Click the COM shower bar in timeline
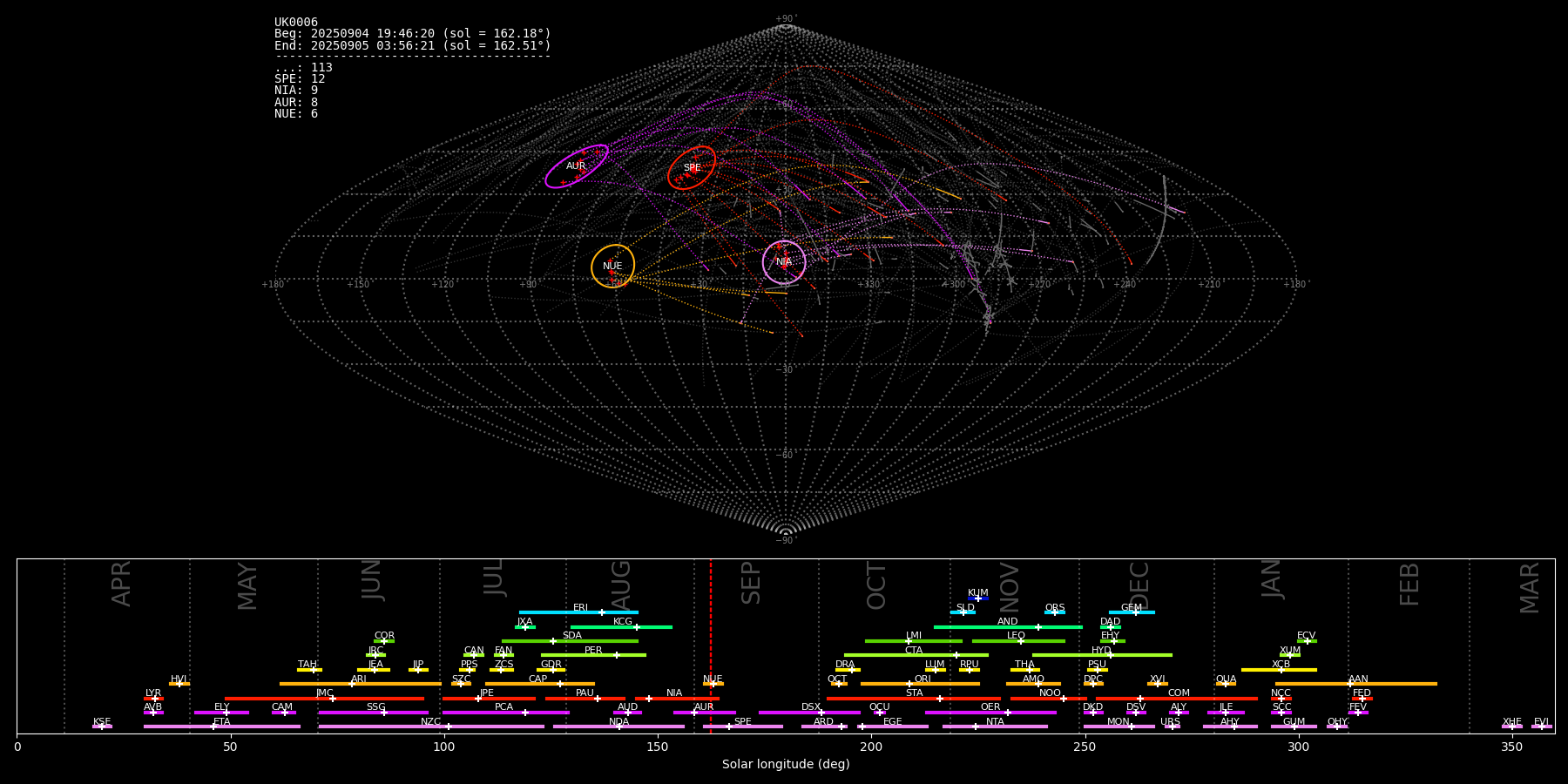Screen dimensions: 1568x784 coord(1177,699)
